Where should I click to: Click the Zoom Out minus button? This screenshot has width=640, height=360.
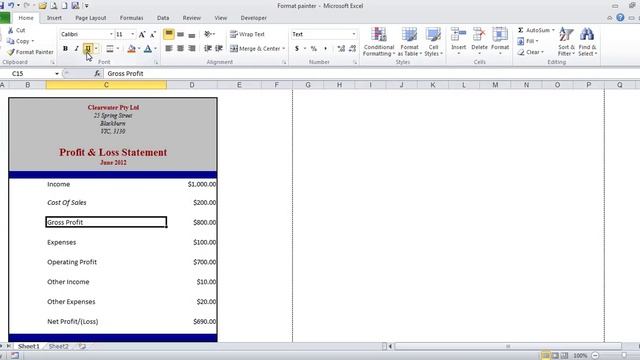click(x=595, y=356)
